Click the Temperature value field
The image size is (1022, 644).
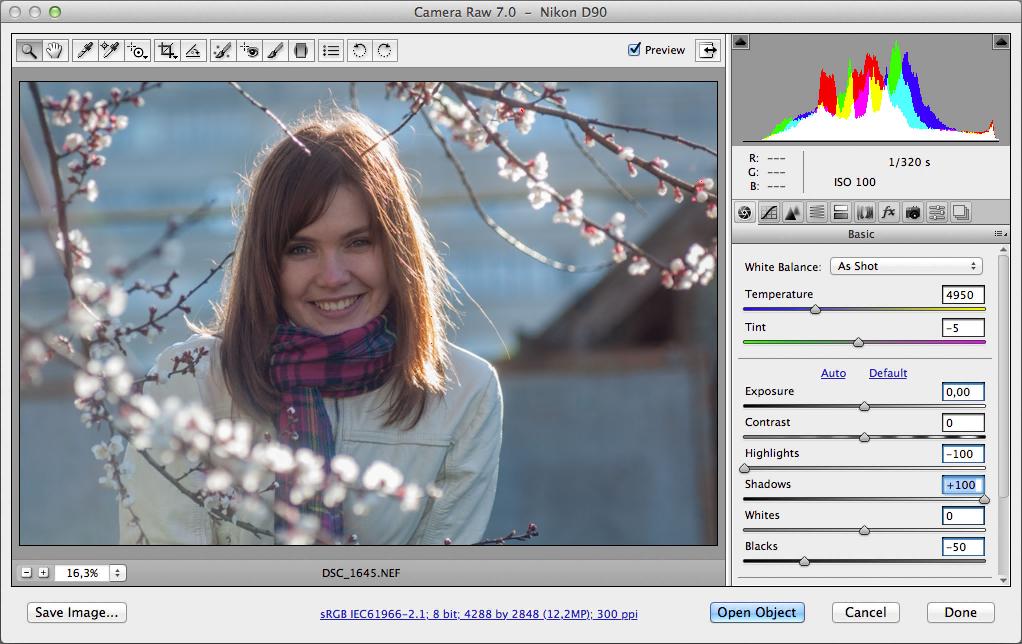pos(963,295)
